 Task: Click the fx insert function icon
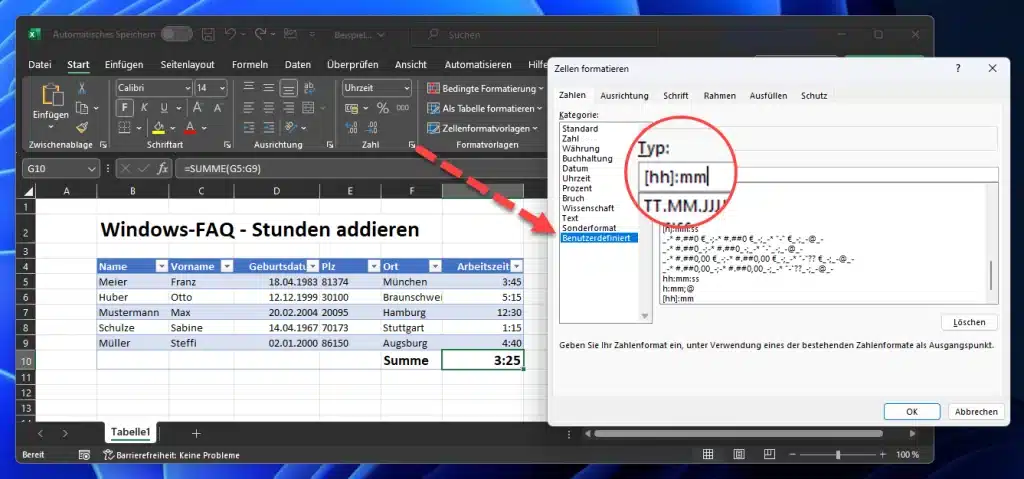(163, 169)
